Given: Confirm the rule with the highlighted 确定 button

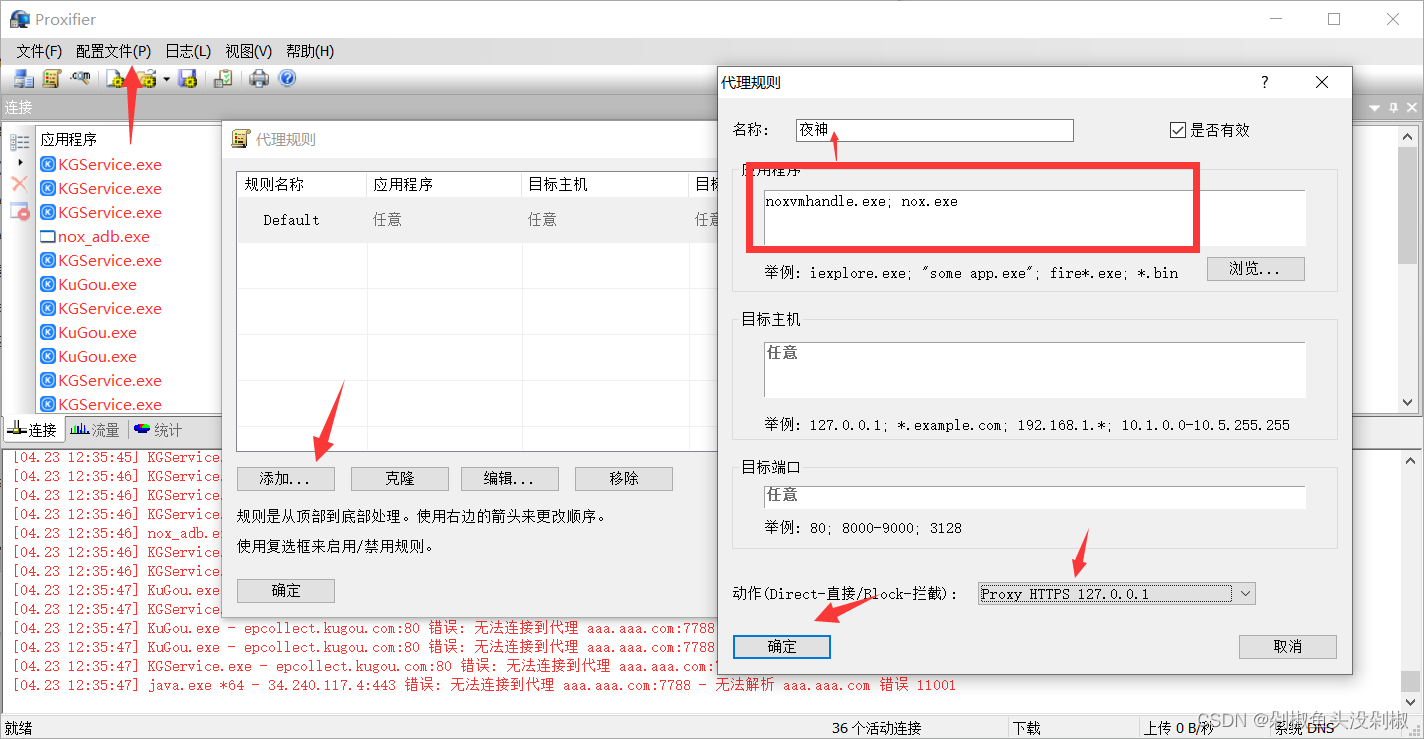Looking at the screenshot, I should (x=782, y=647).
